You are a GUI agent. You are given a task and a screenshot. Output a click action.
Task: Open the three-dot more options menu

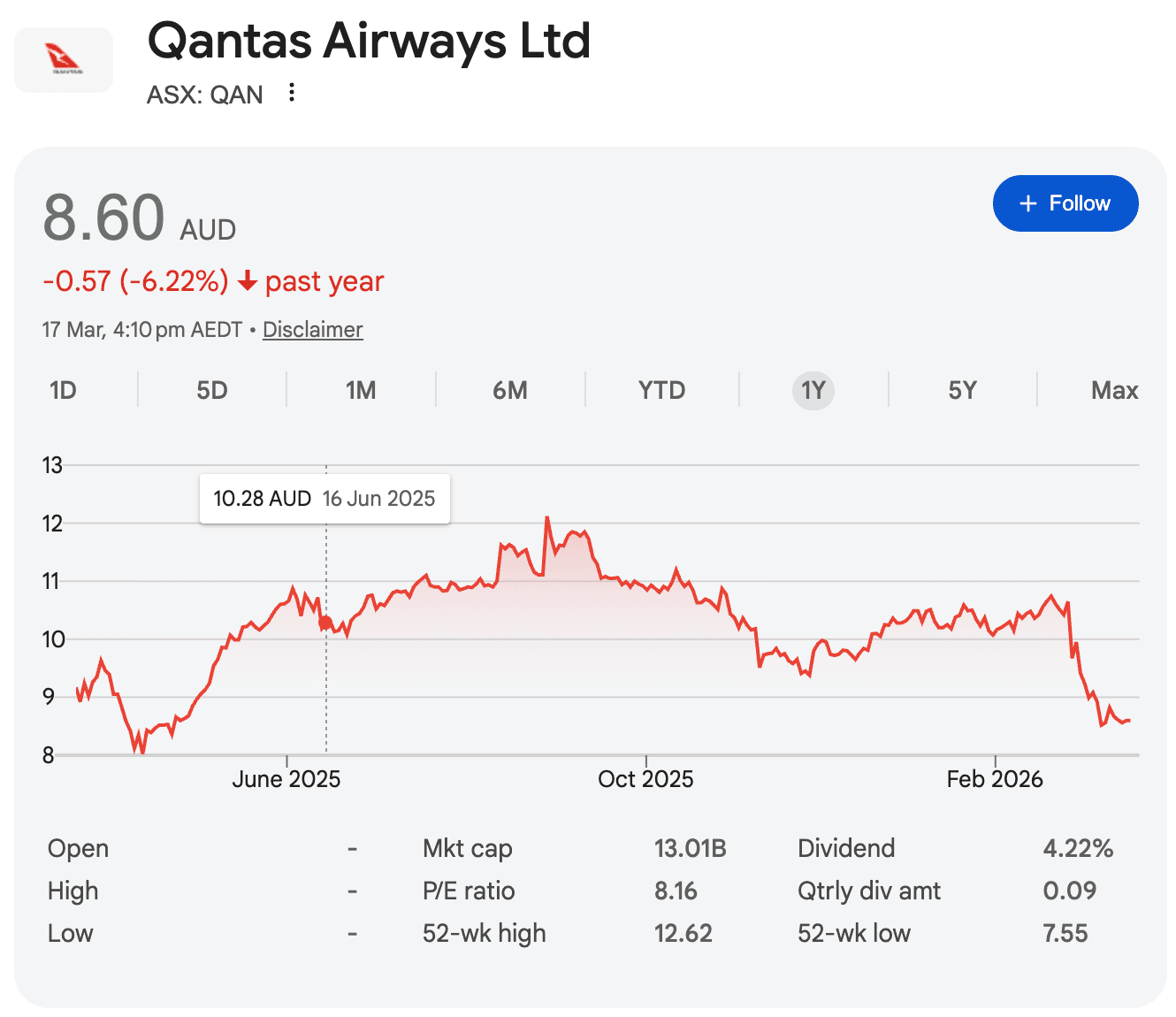[292, 93]
